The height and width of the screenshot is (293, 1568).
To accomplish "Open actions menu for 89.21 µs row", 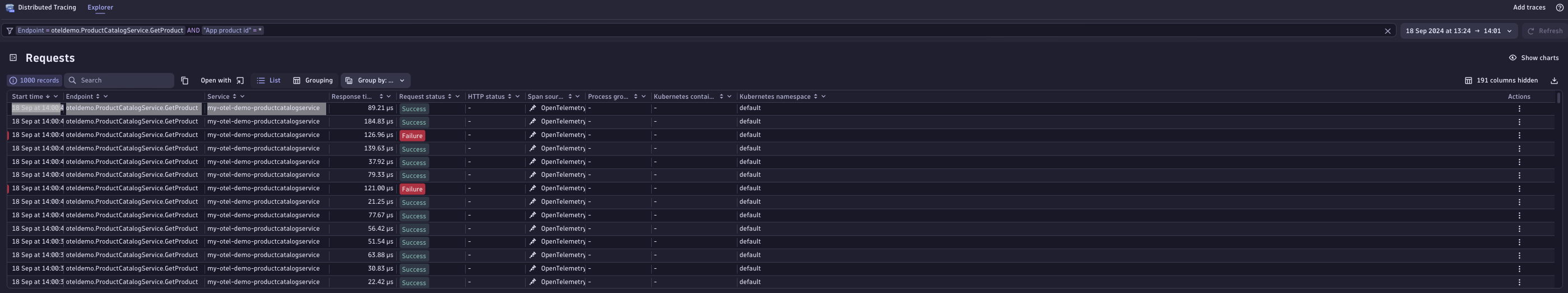I will point(1519,108).
